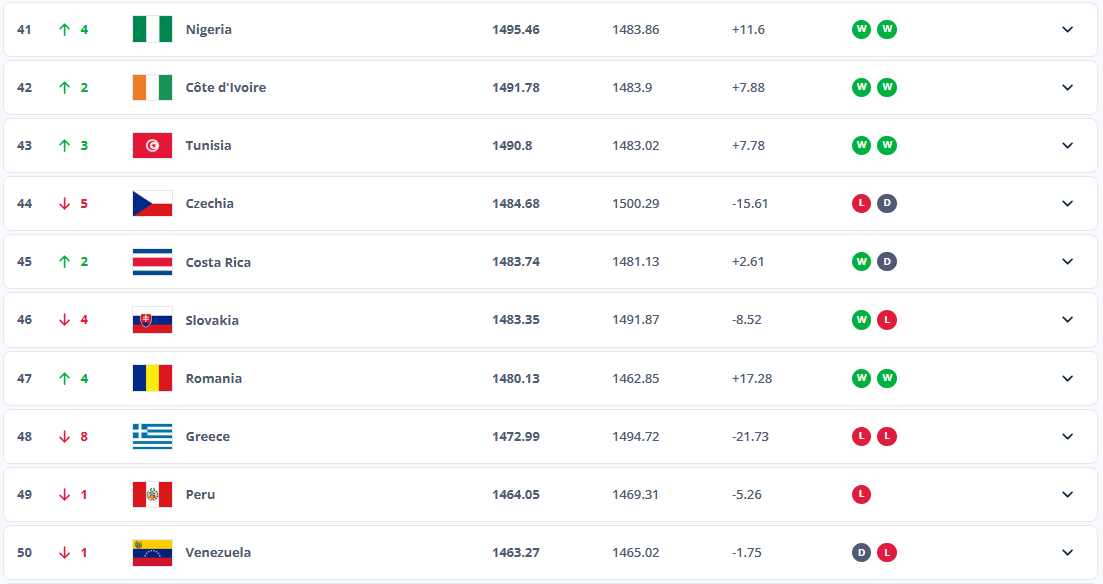The width and height of the screenshot is (1103, 584).
Task: Open the Romania team link
Action: tap(213, 378)
